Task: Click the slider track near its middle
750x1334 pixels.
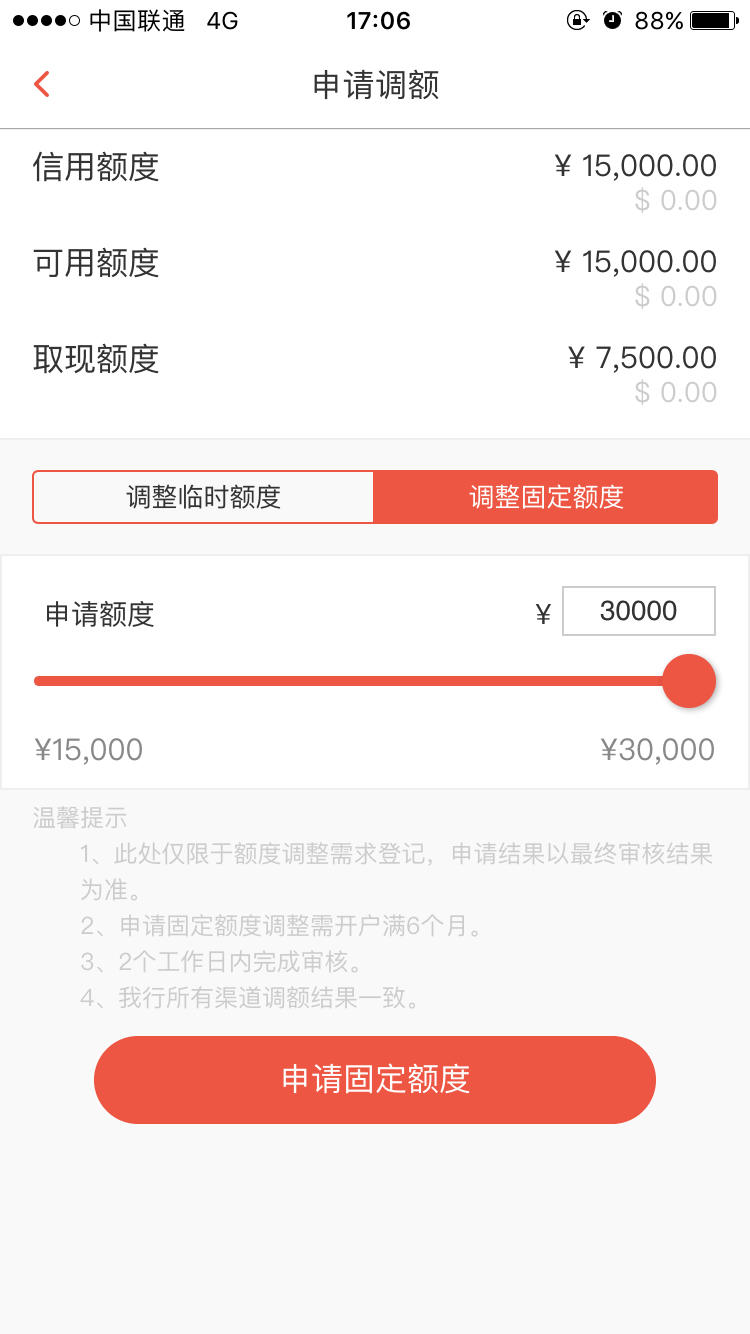Action: [x=350, y=681]
